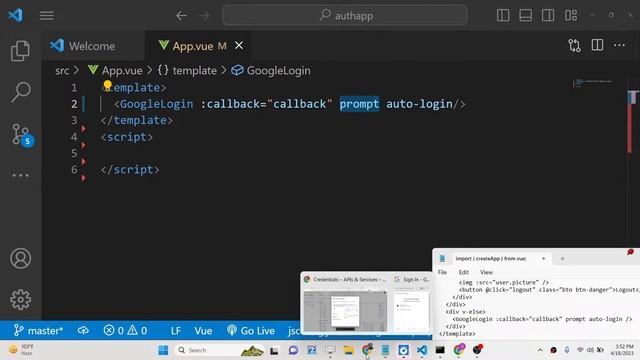
Task: Click the Windows Start button
Action: 163,350
